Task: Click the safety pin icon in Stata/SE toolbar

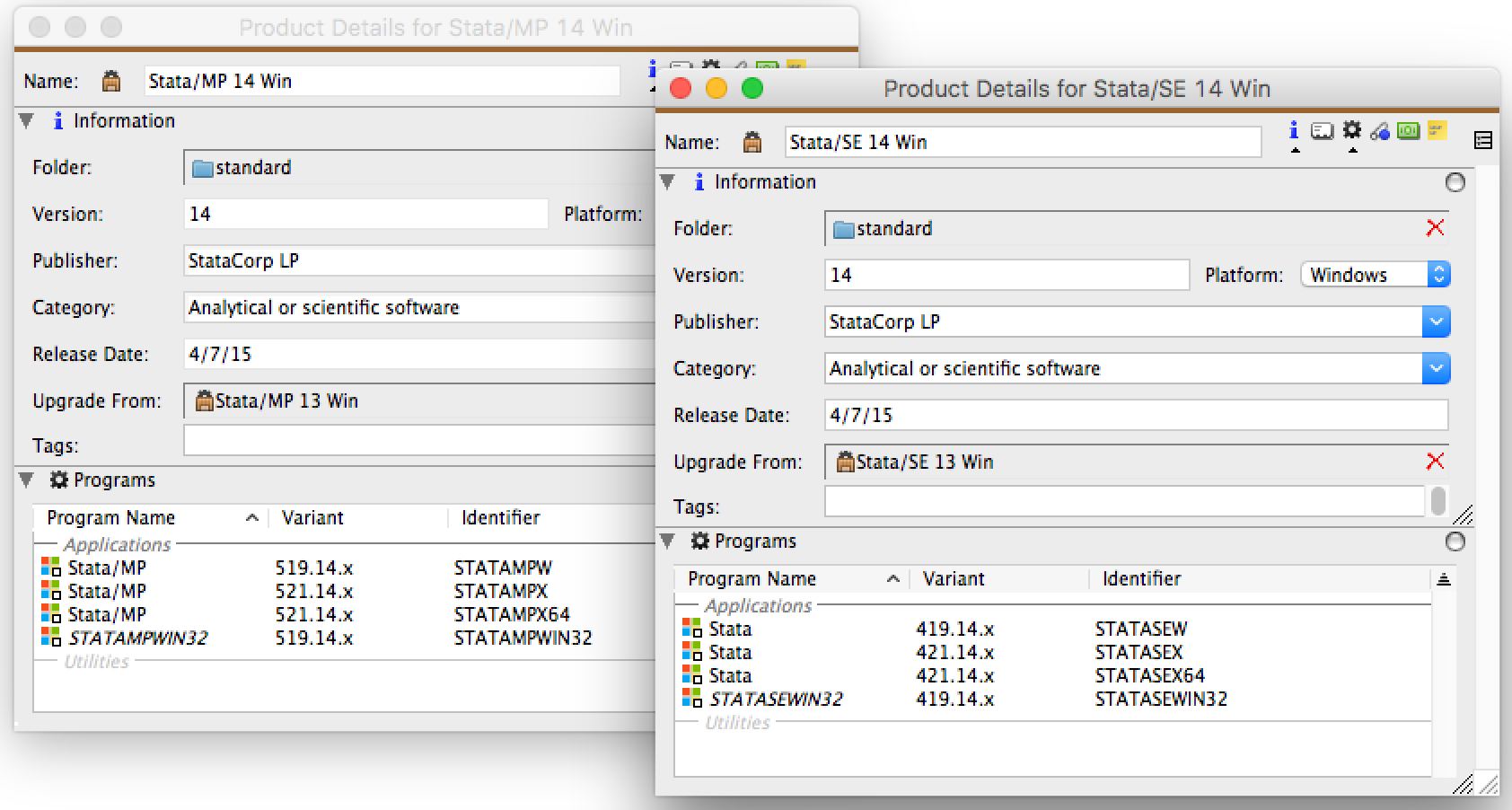Action: click(x=1380, y=132)
